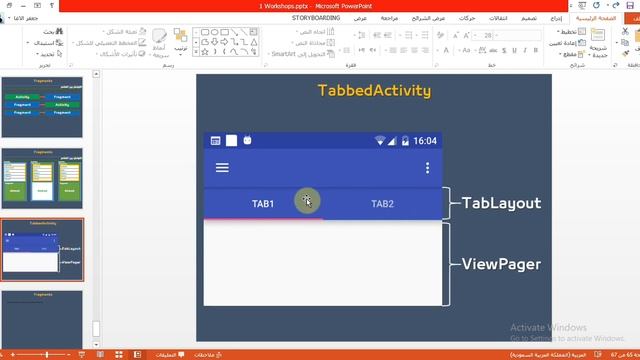Open Change Case Aa dropdown
The image size is (640, 360).
(x=465, y=50)
